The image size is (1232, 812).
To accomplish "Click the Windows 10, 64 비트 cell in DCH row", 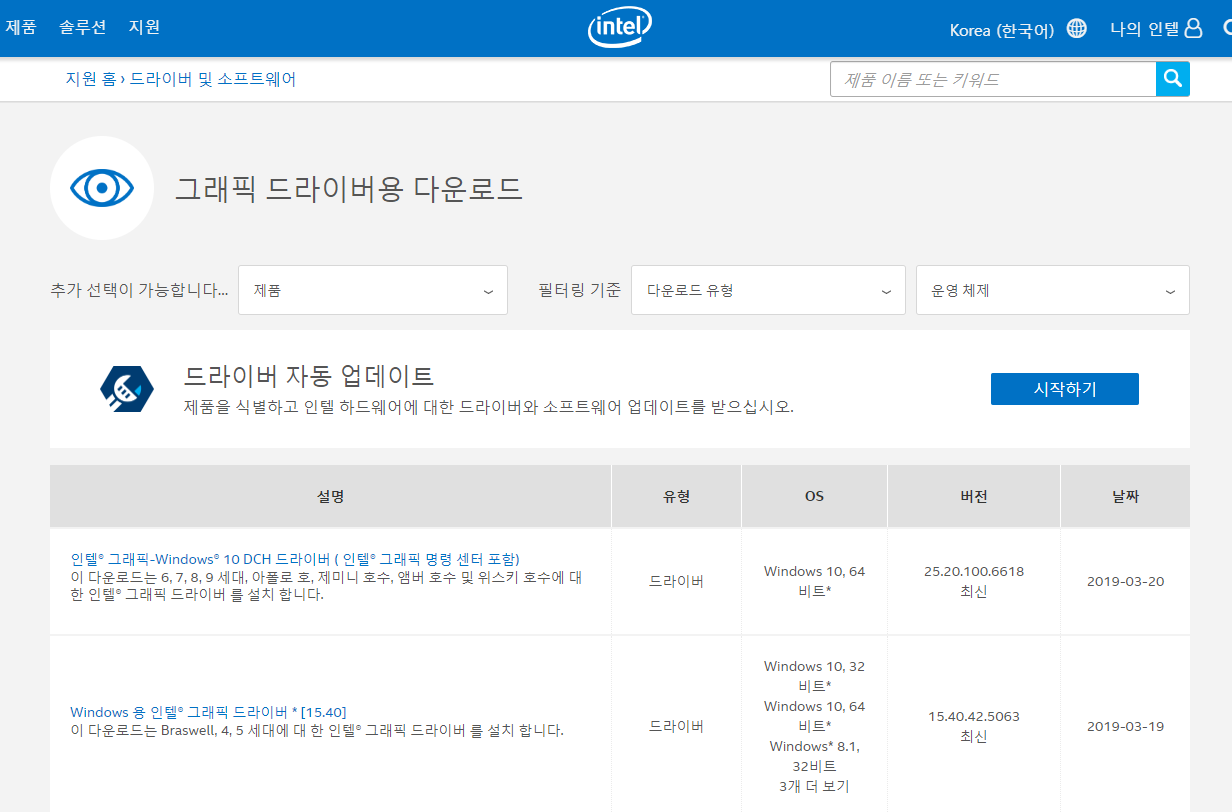I will [x=815, y=581].
